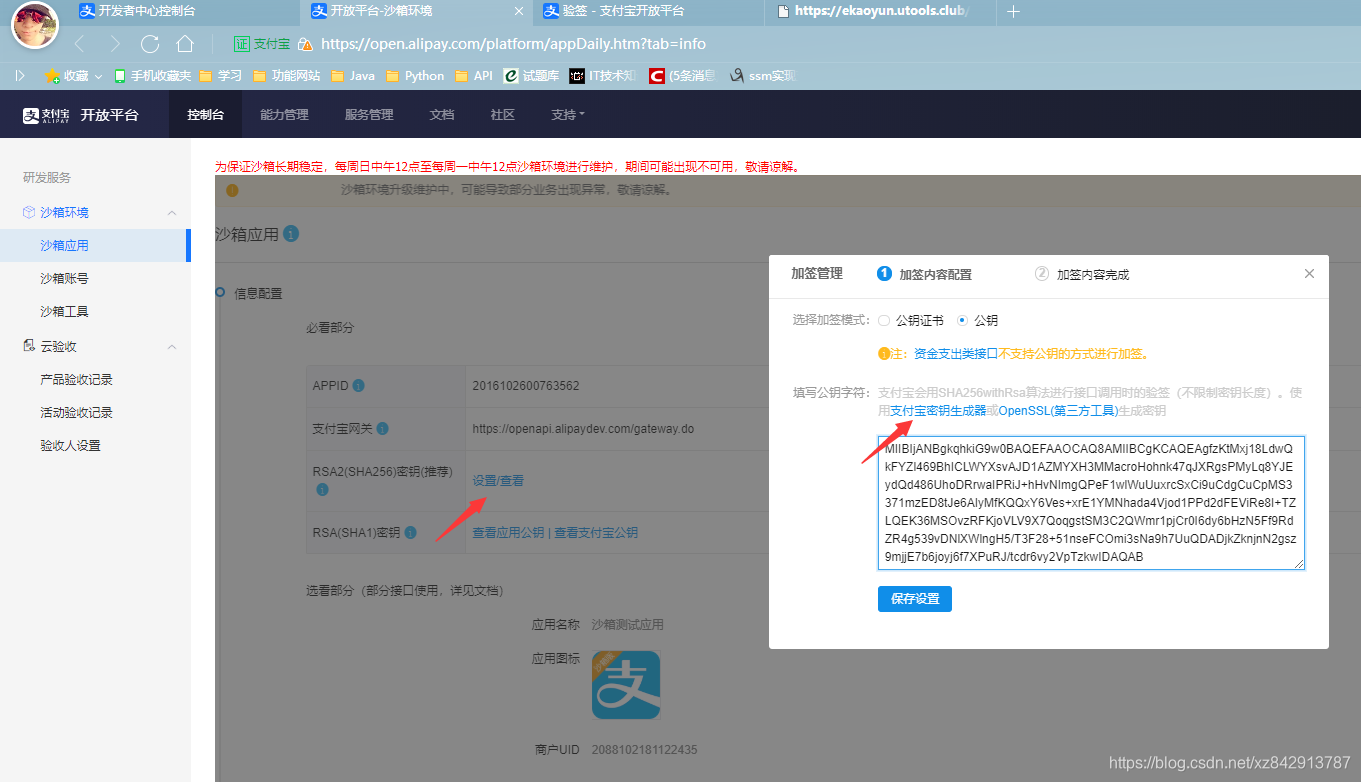Screen dimensions: 1361x782
Task: Open a new tab with the plus button
Action: click(1013, 11)
